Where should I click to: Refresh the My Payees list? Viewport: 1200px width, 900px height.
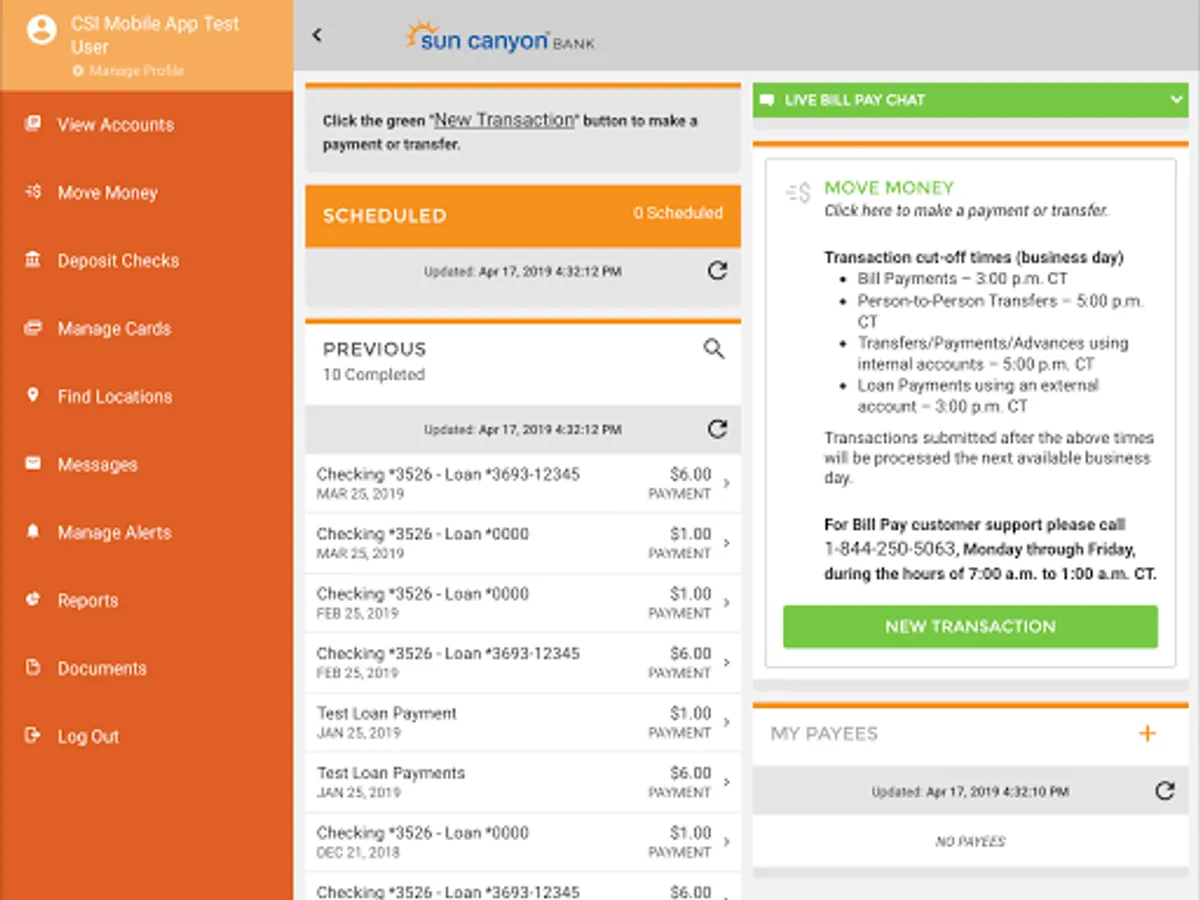point(1165,791)
